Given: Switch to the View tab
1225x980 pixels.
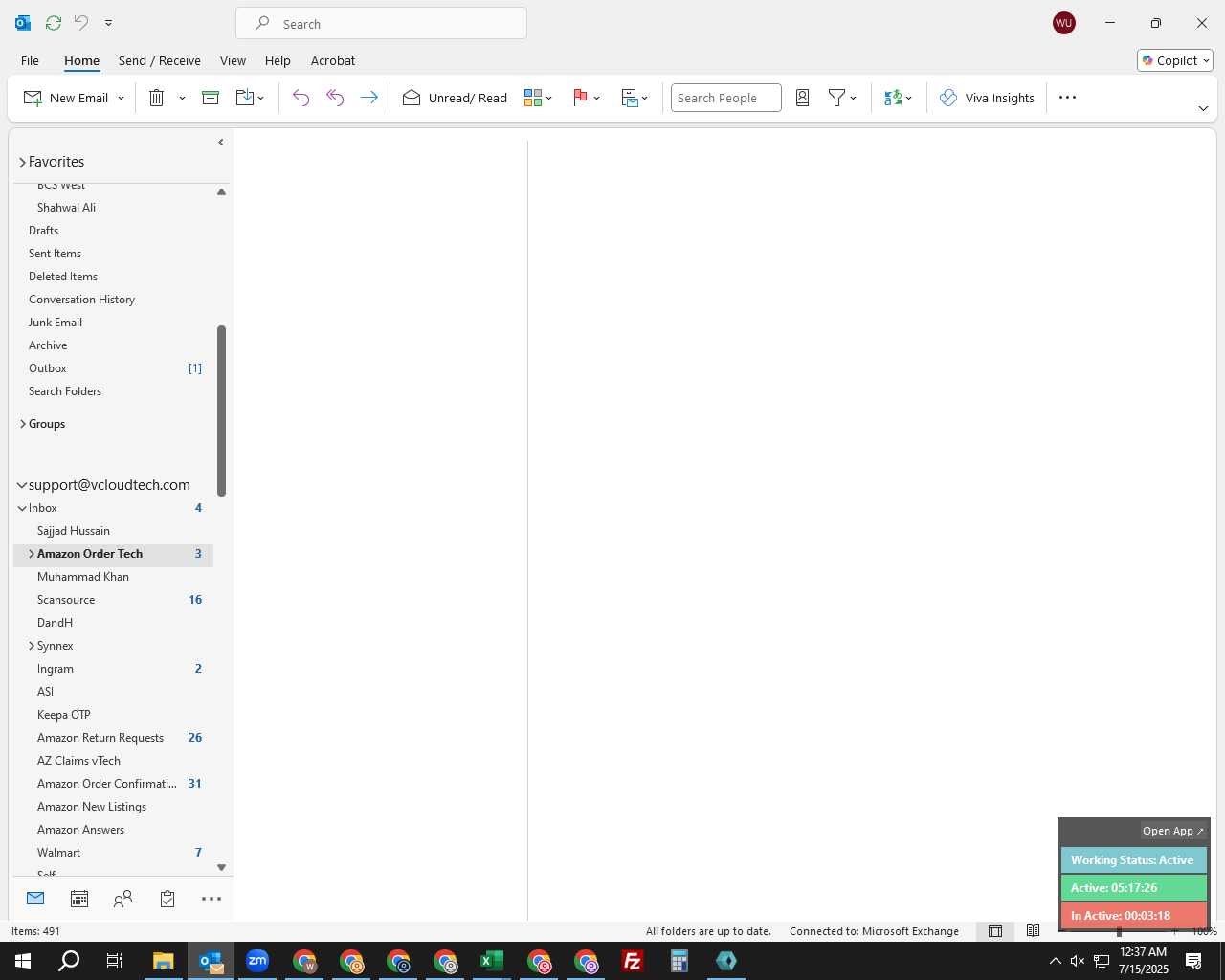Looking at the screenshot, I should click(x=233, y=60).
